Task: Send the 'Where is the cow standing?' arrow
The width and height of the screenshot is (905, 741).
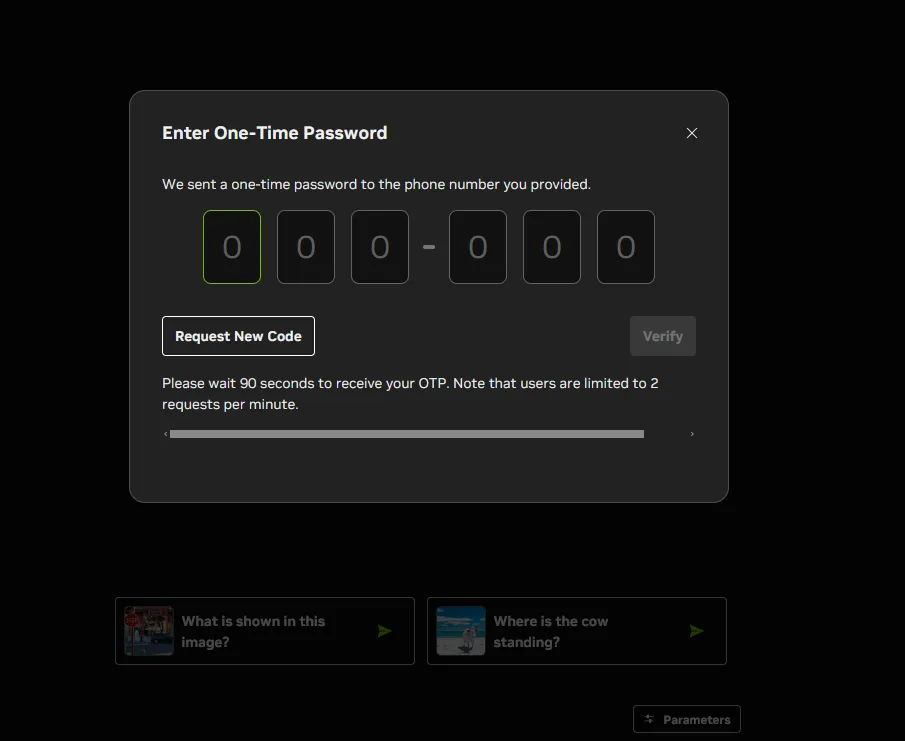Action: pyautogui.click(x=697, y=631)
